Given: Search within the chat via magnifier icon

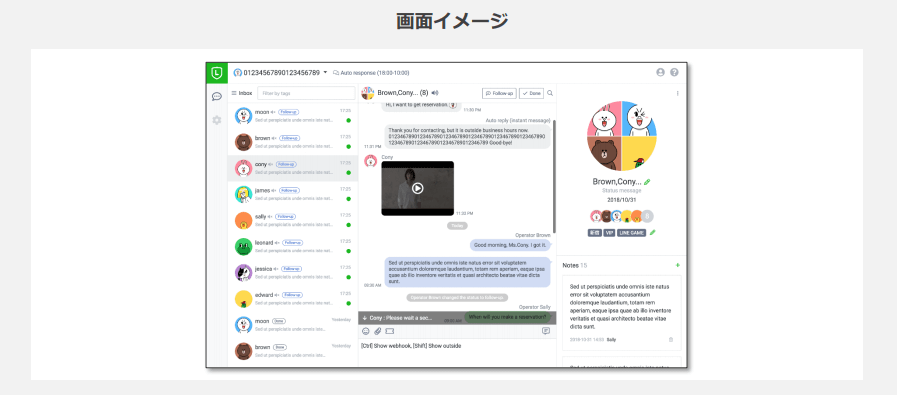Looking at the screenshot, I should 550,93.
